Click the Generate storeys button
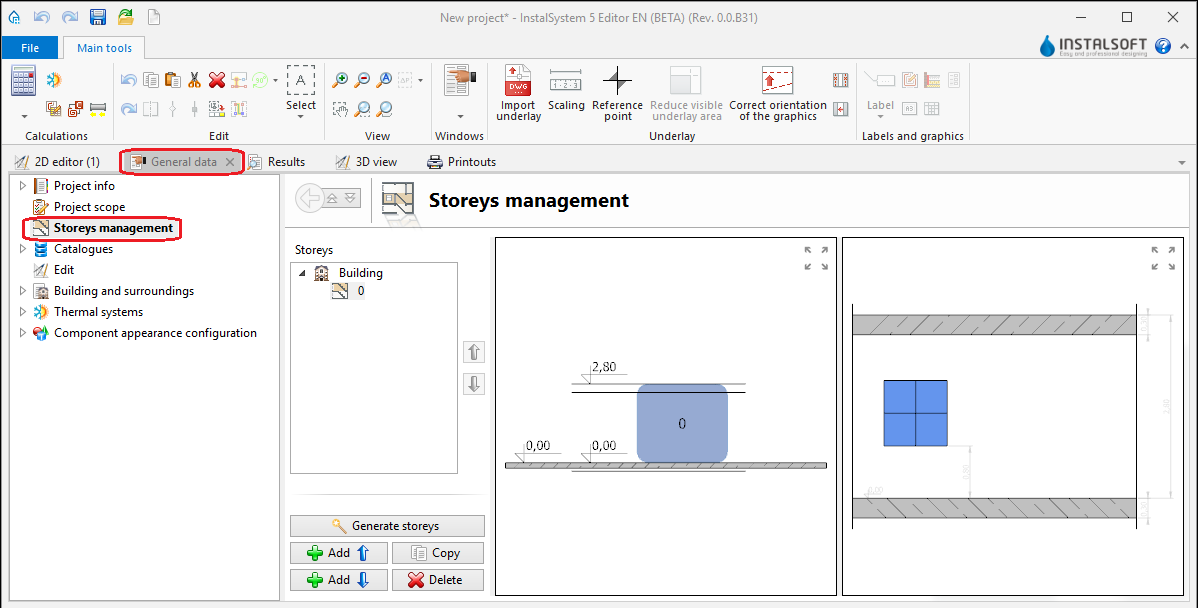1198x608 pixels. (387, 526)
